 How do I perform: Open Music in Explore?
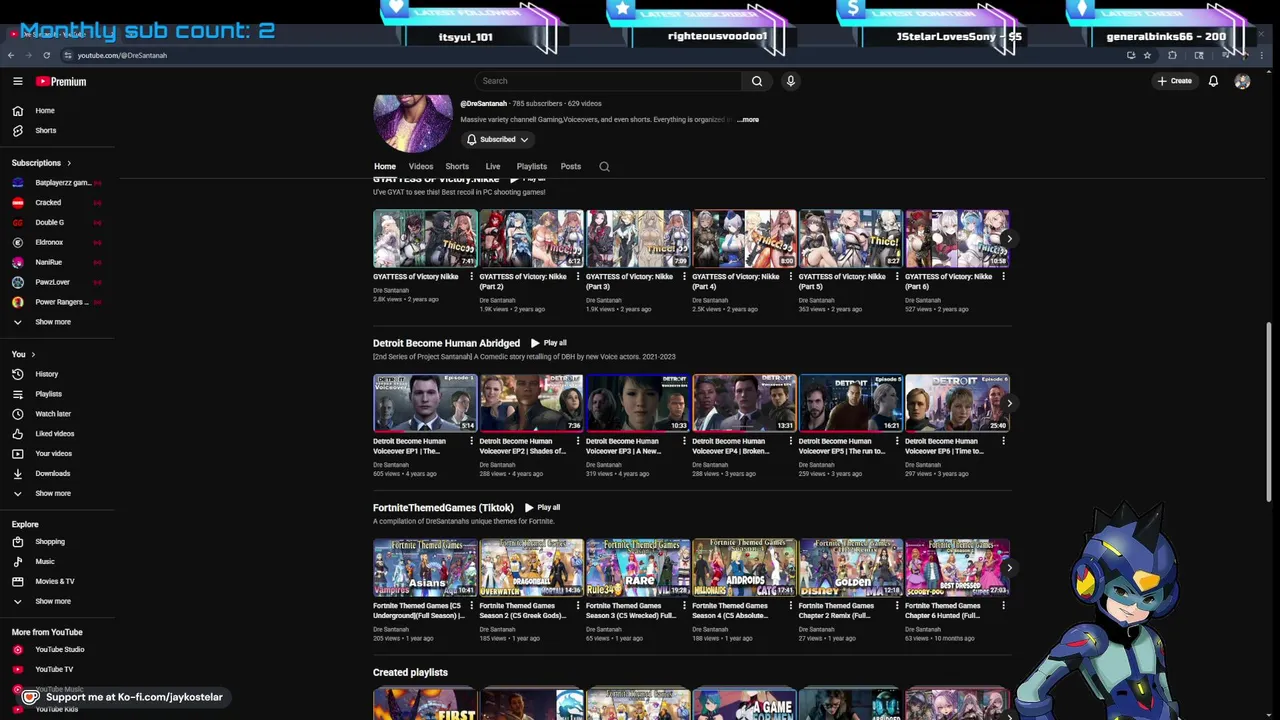pos(44,562)
